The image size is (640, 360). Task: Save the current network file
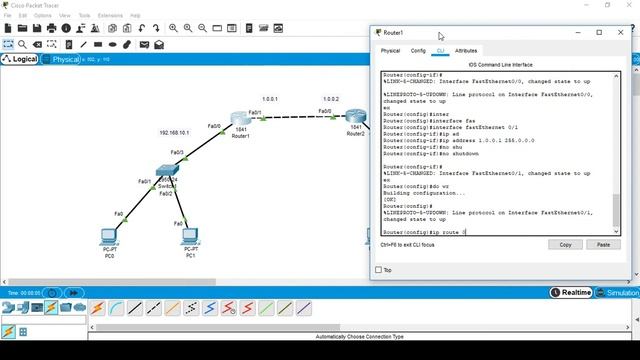(x=37, y=28)
